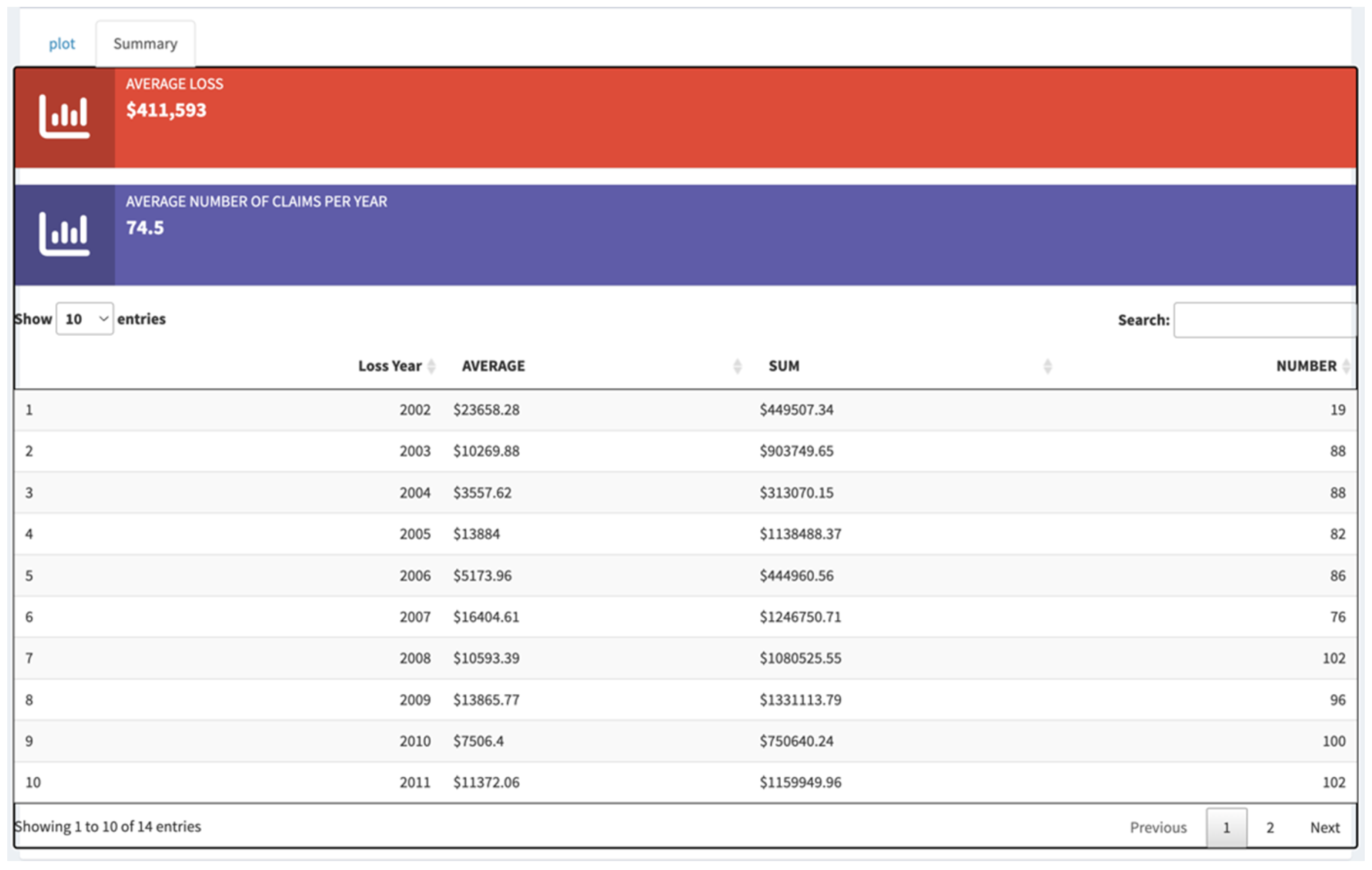
Task: Click pagination page 1 button
Action: point(1226,827)
